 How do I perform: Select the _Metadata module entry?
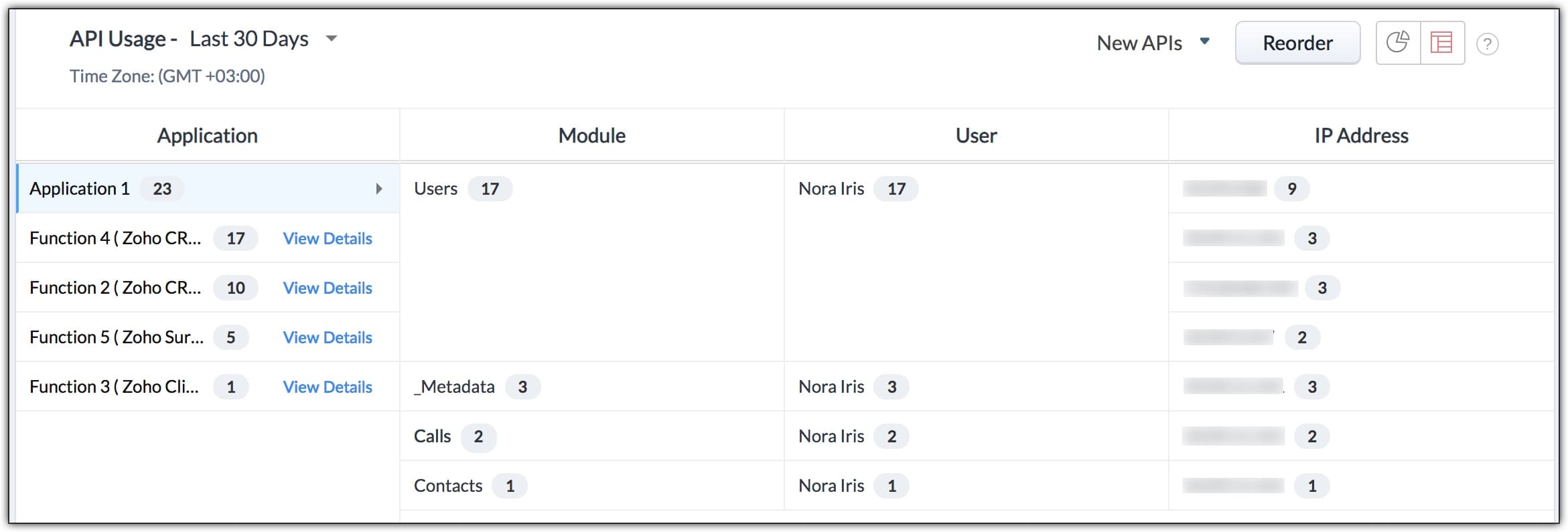455,387
